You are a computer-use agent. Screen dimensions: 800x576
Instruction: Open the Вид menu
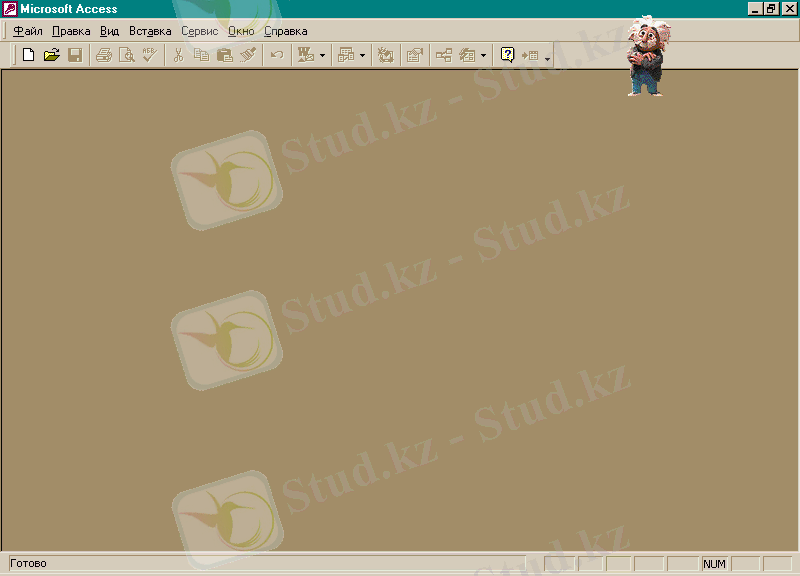pyautogui.click(x=109, y=31)
